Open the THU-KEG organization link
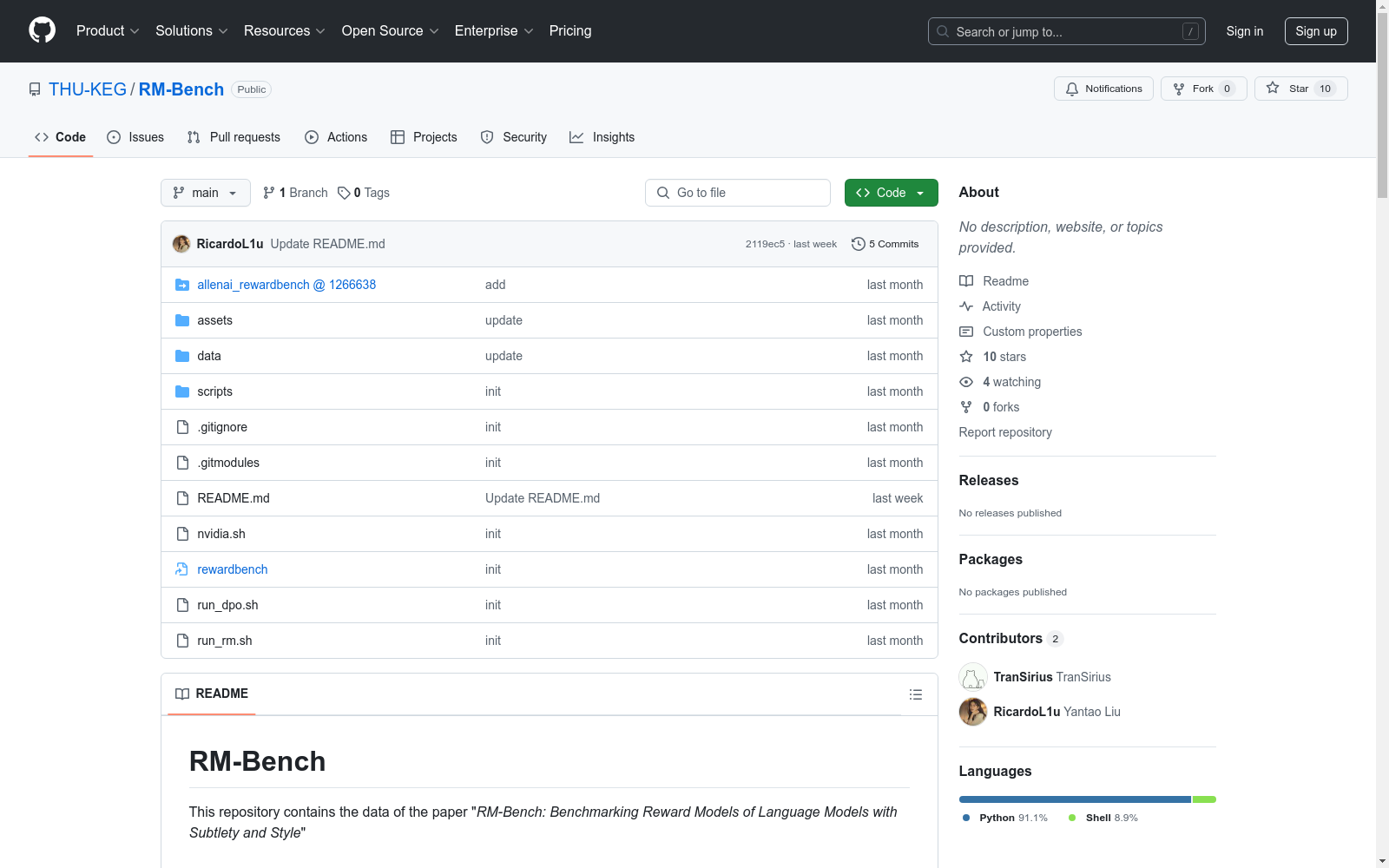1389x868 pixels. (88, 89)
